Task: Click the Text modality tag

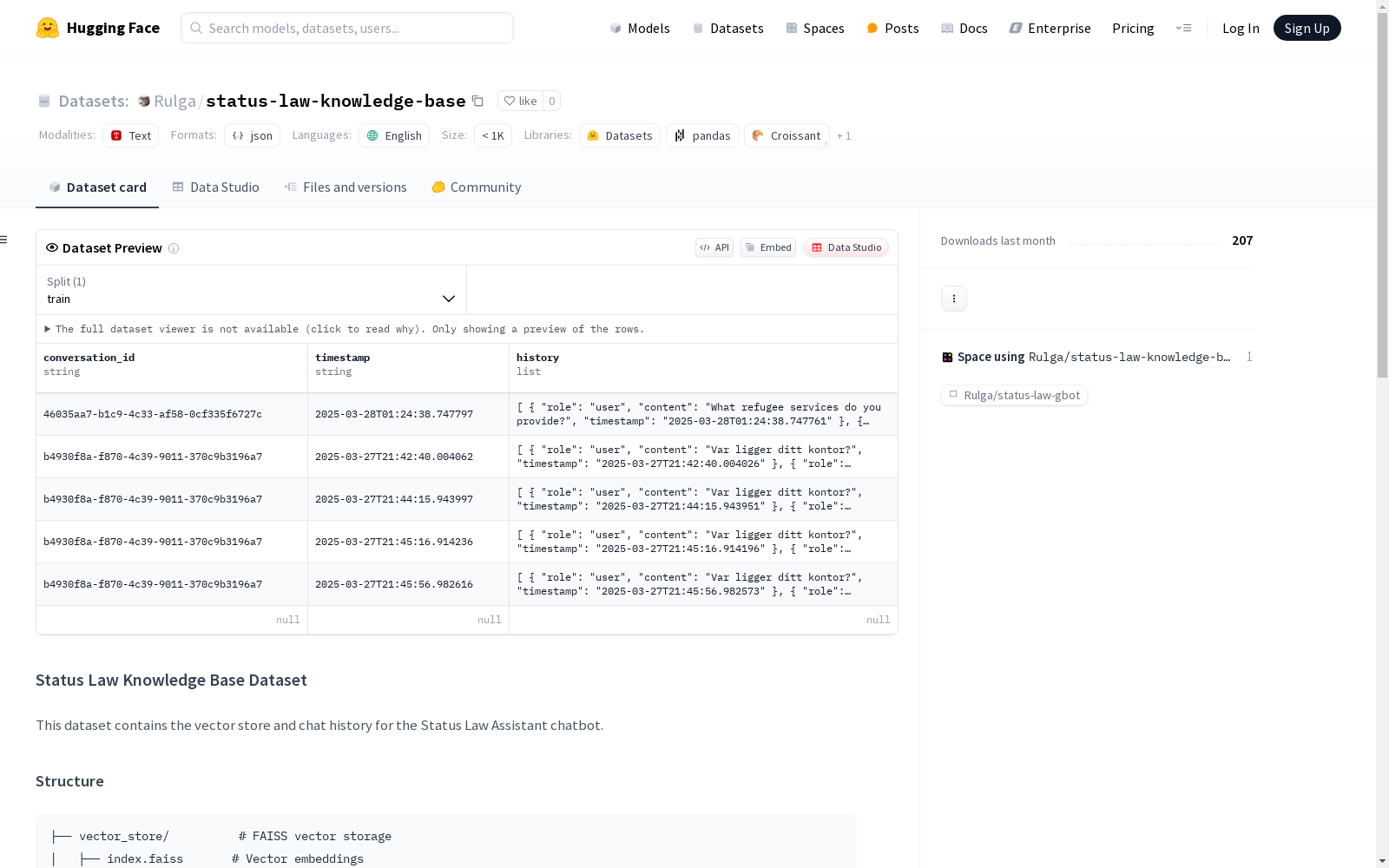Action: 131,135
